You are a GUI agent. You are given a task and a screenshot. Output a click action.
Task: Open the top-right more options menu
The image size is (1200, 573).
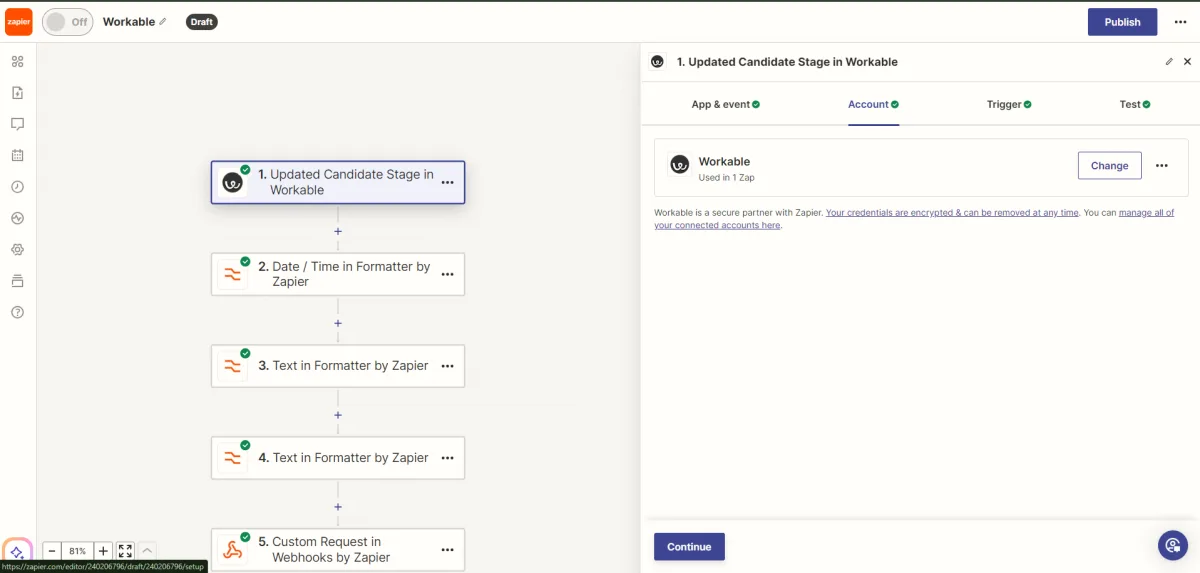click(1180, 22)
